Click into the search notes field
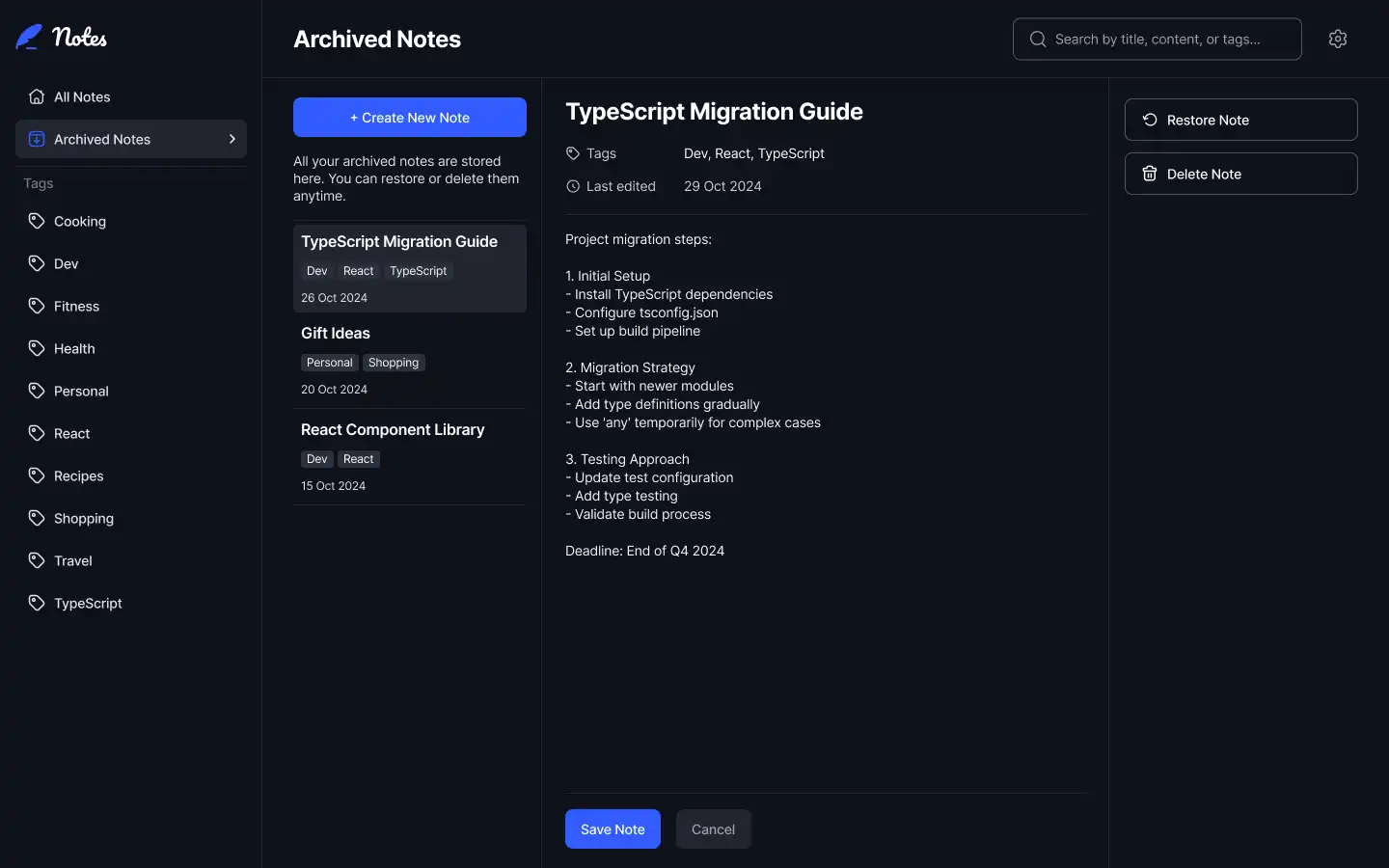The width and height of the screenshot is (1389, 868). 1167,39
